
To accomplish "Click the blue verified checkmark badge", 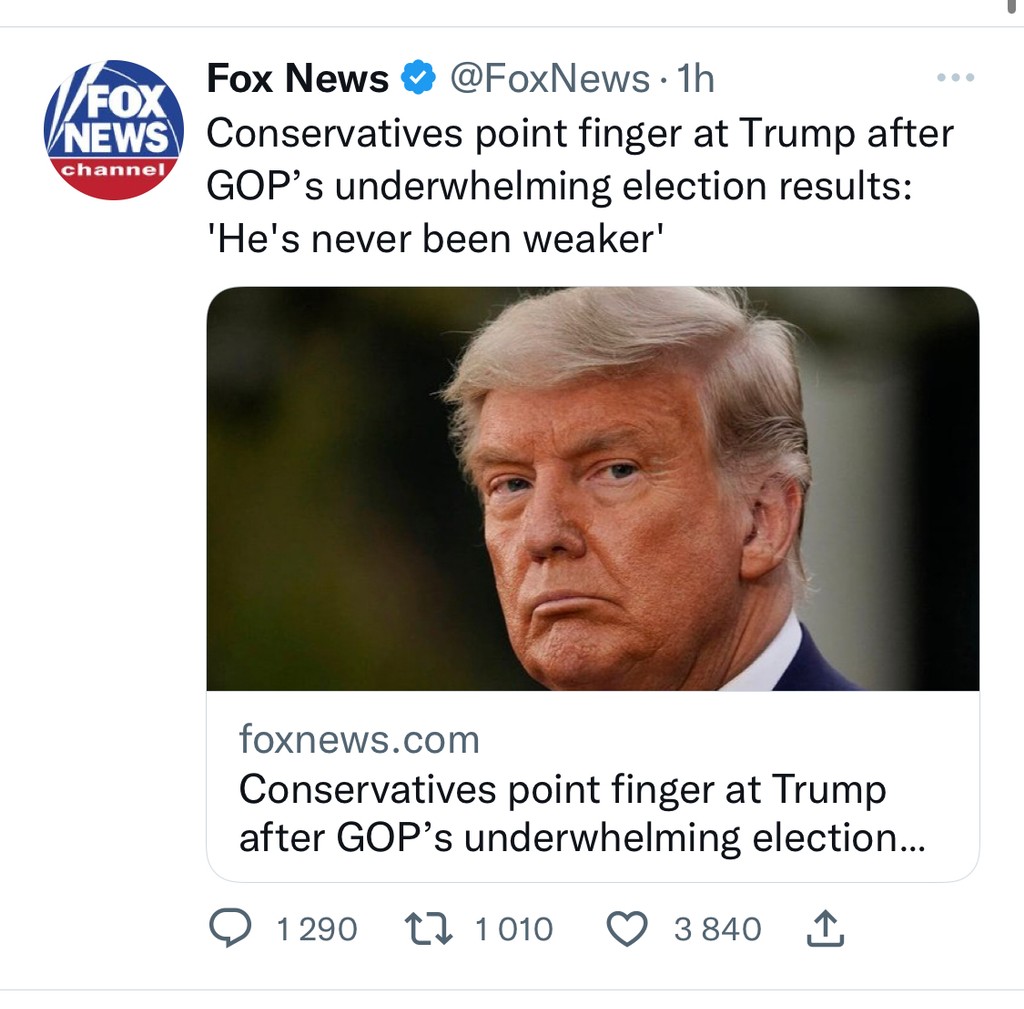I will click(418, 78).
